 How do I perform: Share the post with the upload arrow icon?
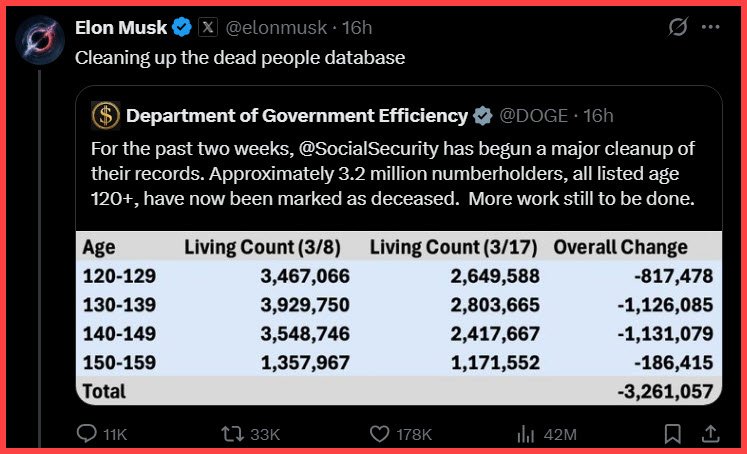click(x=708, y=434)
